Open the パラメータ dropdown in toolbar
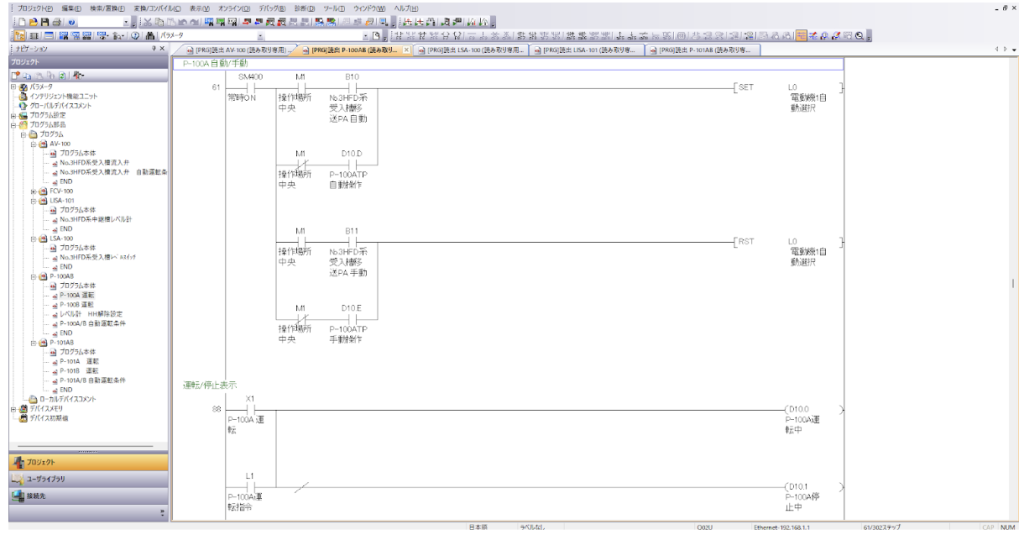The height and width of the screenshot is (535, 1024). coord(261,36)
